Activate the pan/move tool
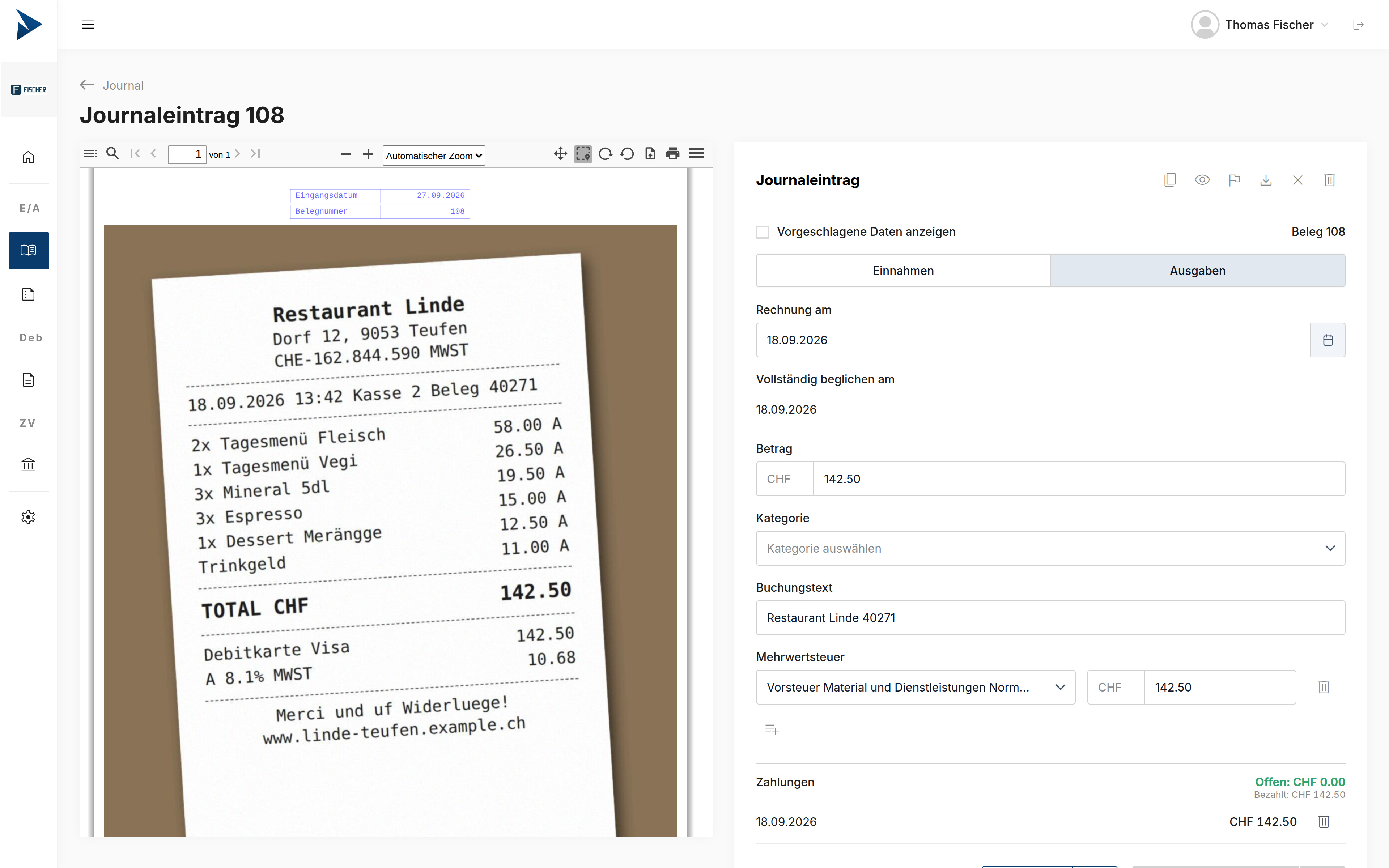The width and height of the screenshot is (1389, 868). click(560, 154)
